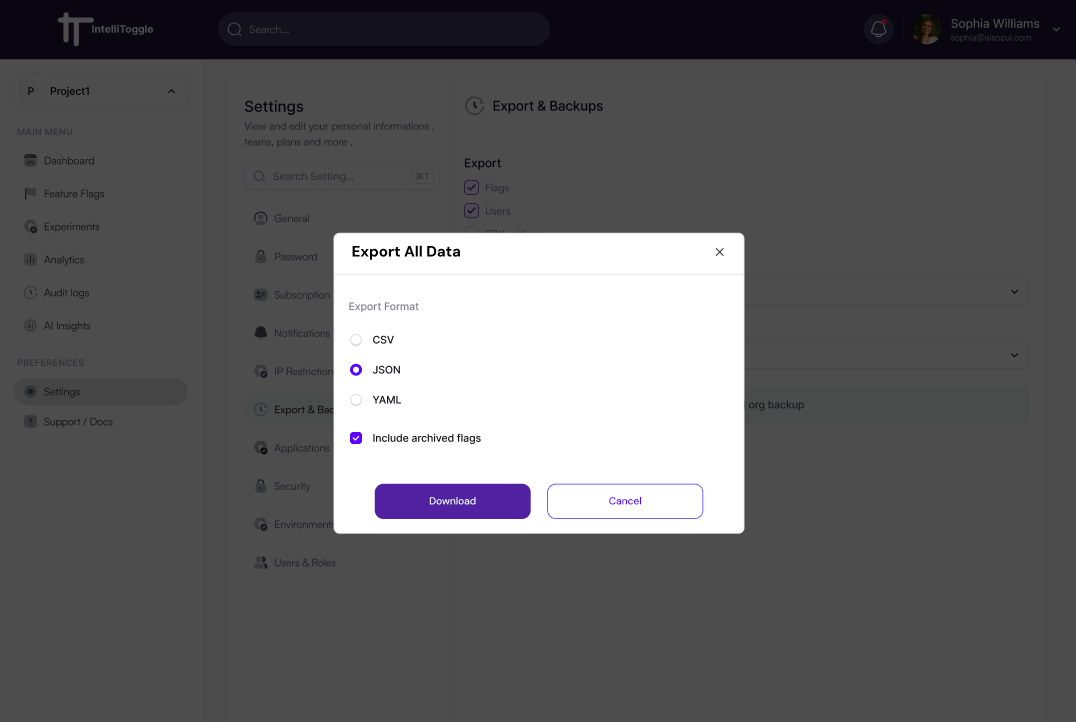Click the IntelliToggle logo icon
The height and width of the screenshot is (722, 1076).
[x=70, y=29]
